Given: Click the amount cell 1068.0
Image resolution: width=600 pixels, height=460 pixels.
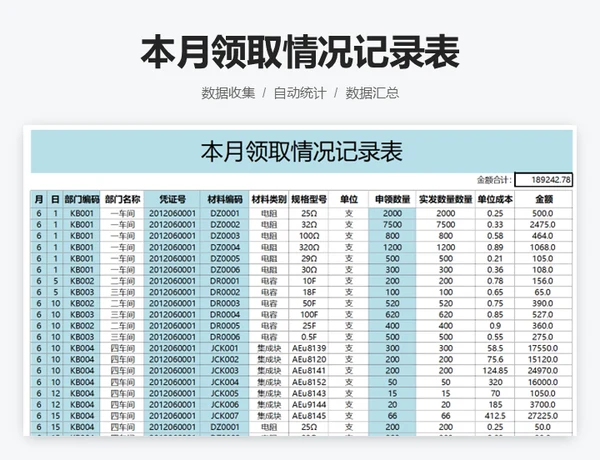Looking at the screenshot, I should (x=543, y=247).
